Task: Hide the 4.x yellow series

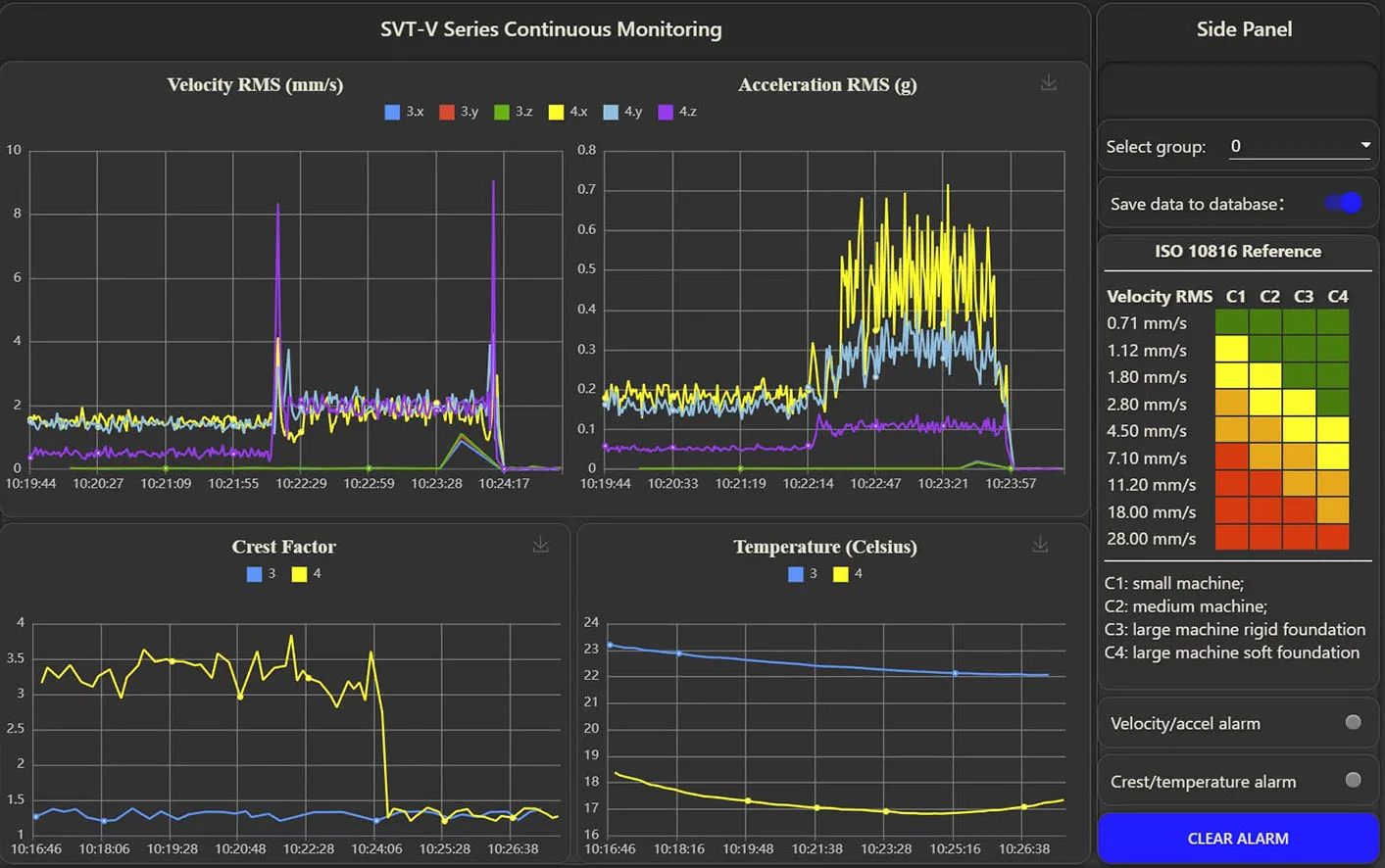Action: click(x=556, y=112)
